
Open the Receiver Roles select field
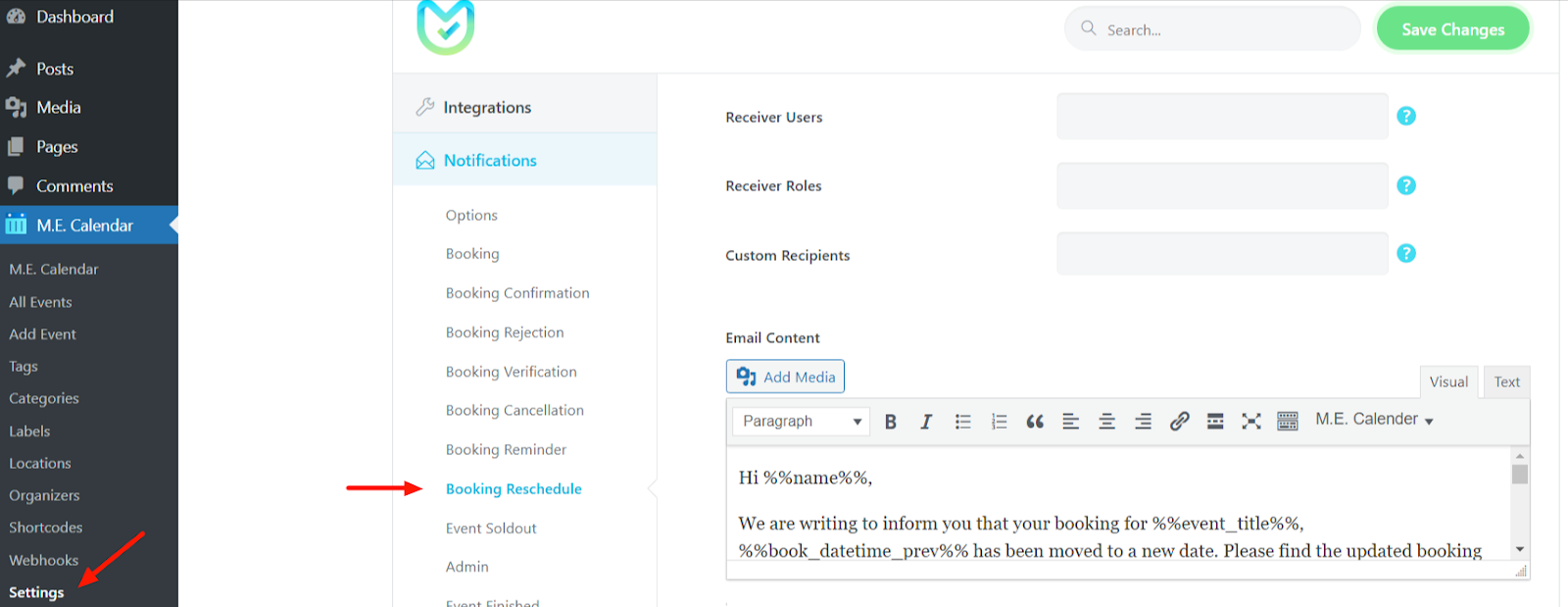point(1222,185)
